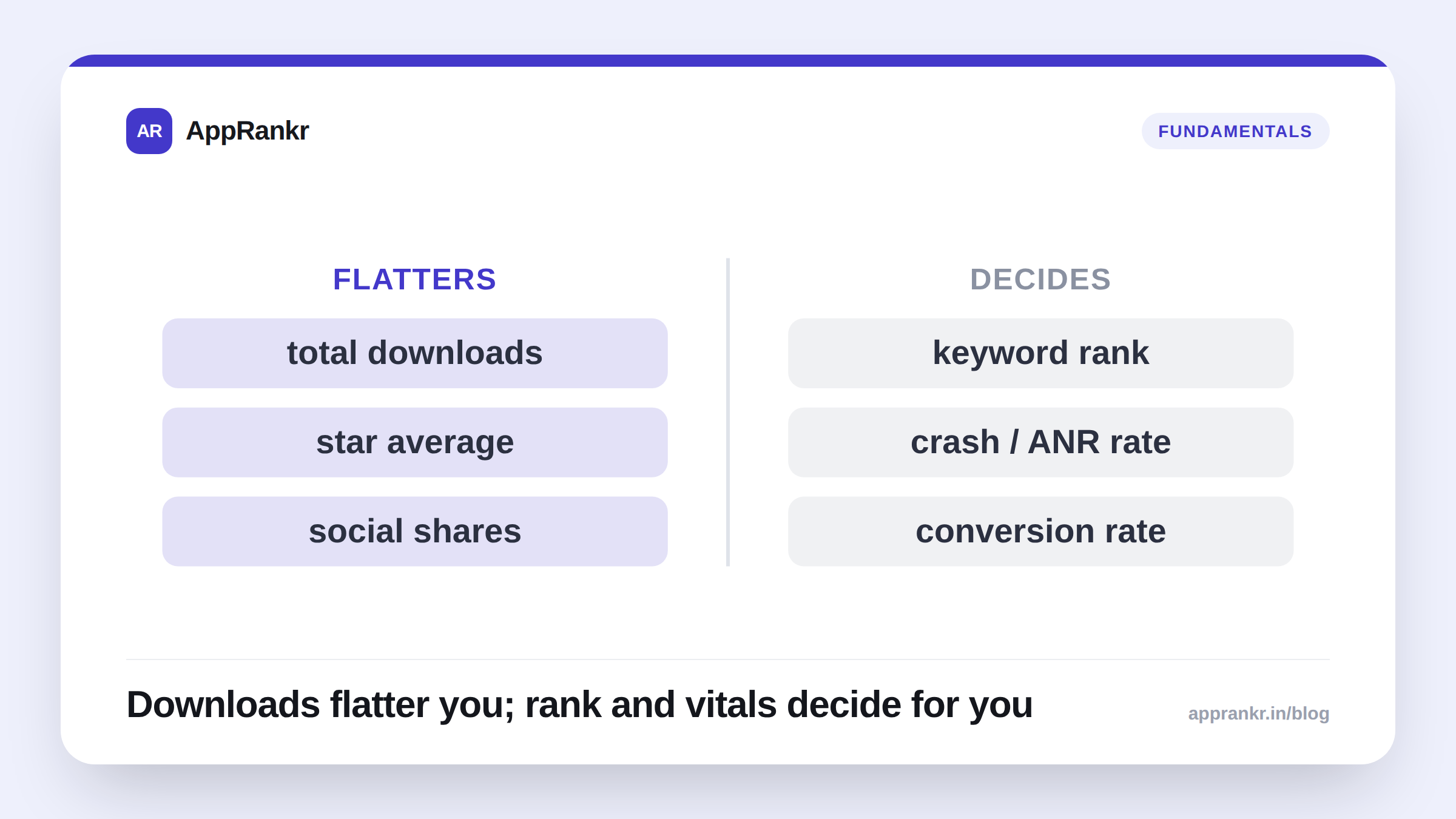Click the word 'downloads' in first pill
Image resolution: width=1456 pixels, height=819 pixels.
[455, 353]
